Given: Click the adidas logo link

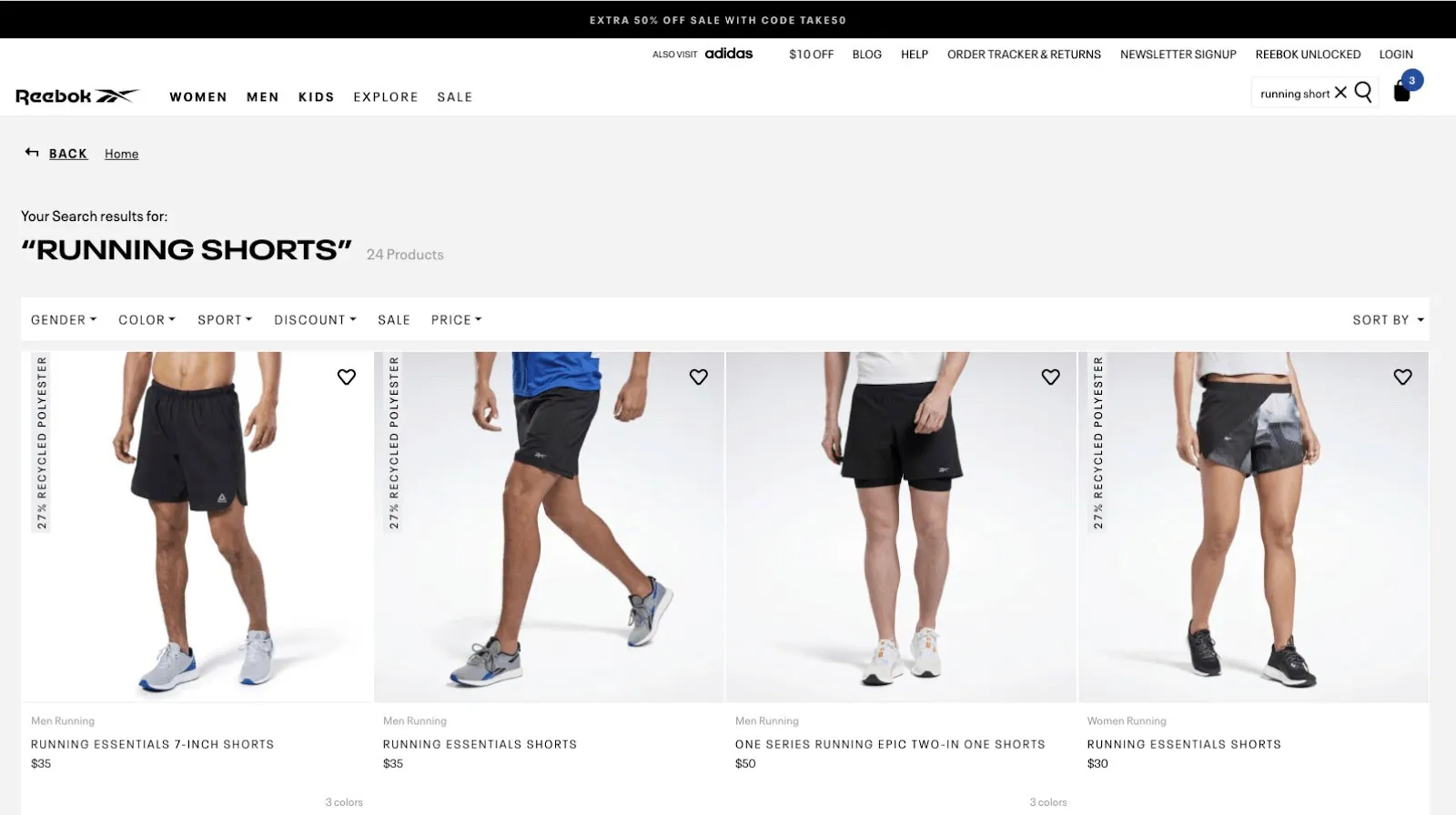Looking at the screenshot, I should point(729,54).
